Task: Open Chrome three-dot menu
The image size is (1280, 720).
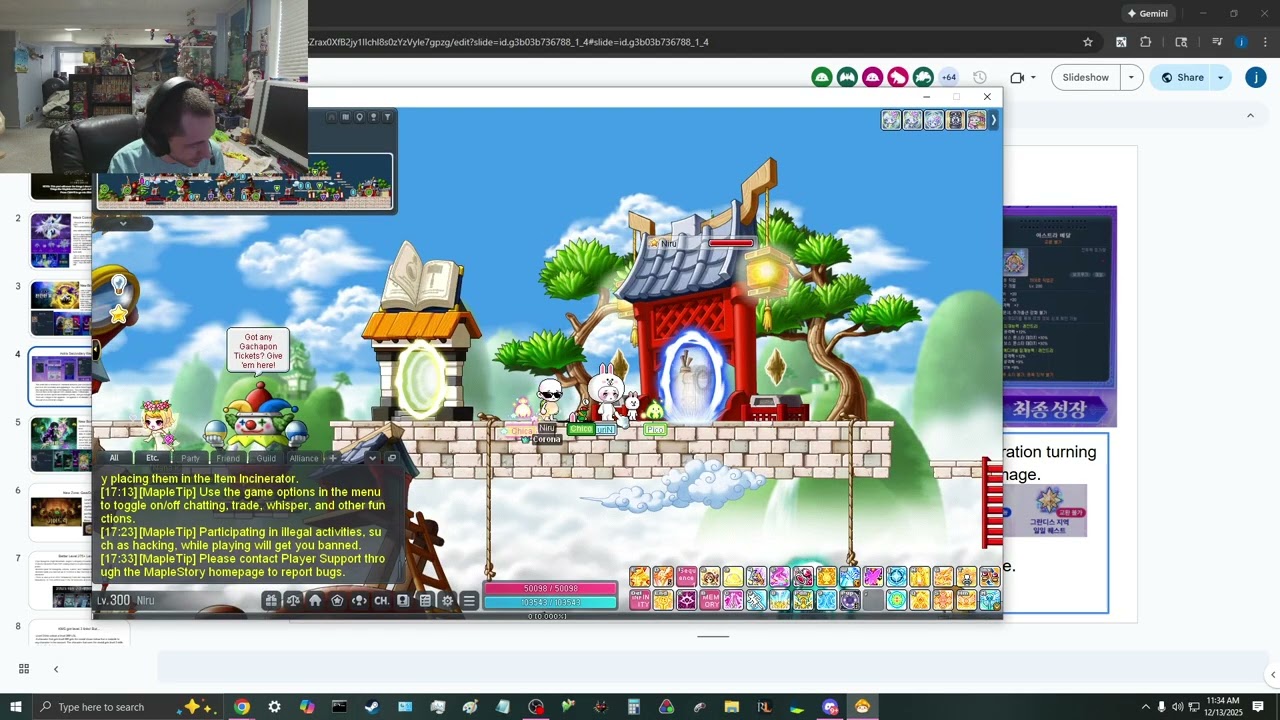Action: point(1265,42)
